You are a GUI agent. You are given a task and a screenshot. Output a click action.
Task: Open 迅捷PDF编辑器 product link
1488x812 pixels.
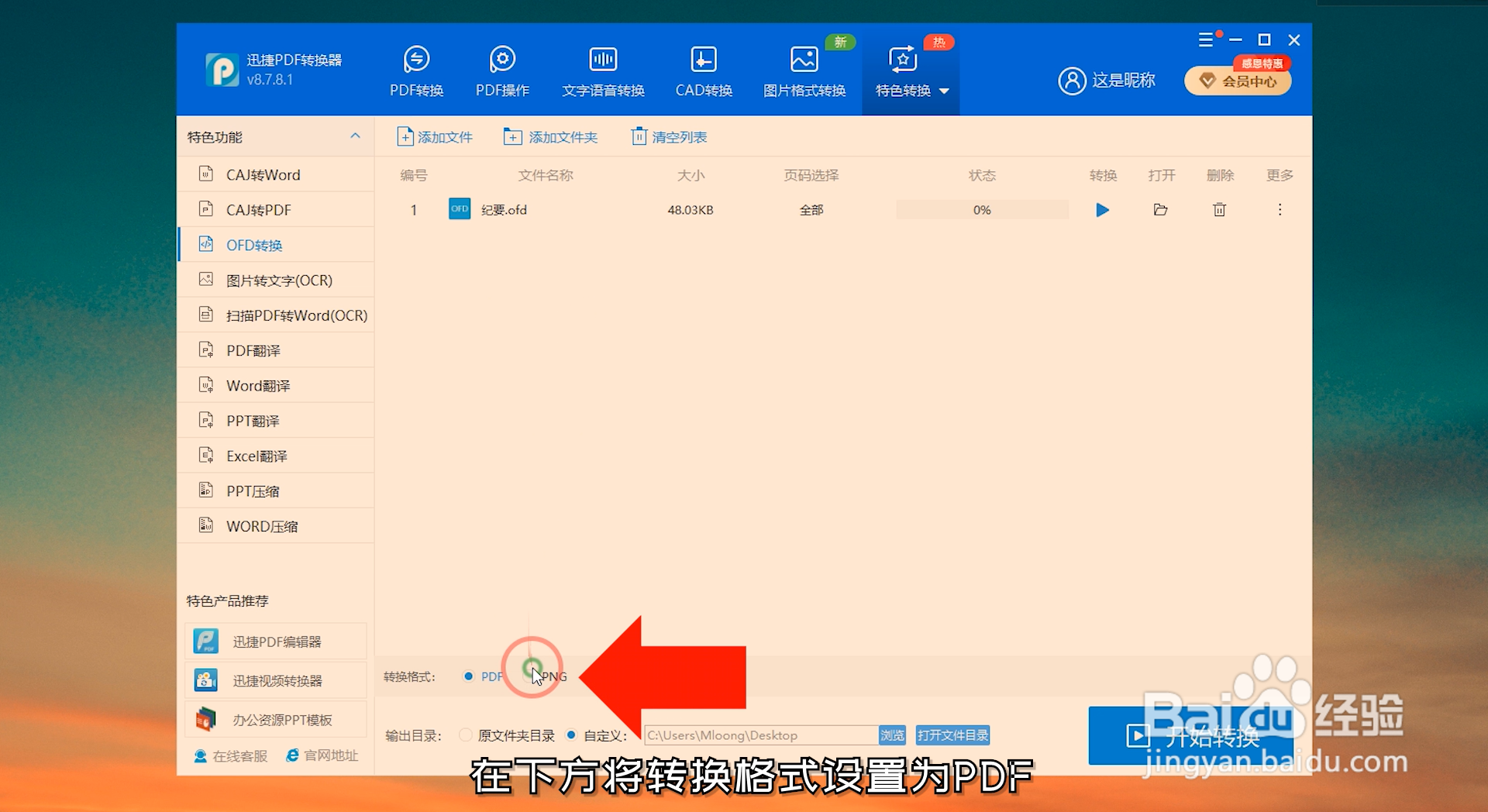(x=276, y=642)
